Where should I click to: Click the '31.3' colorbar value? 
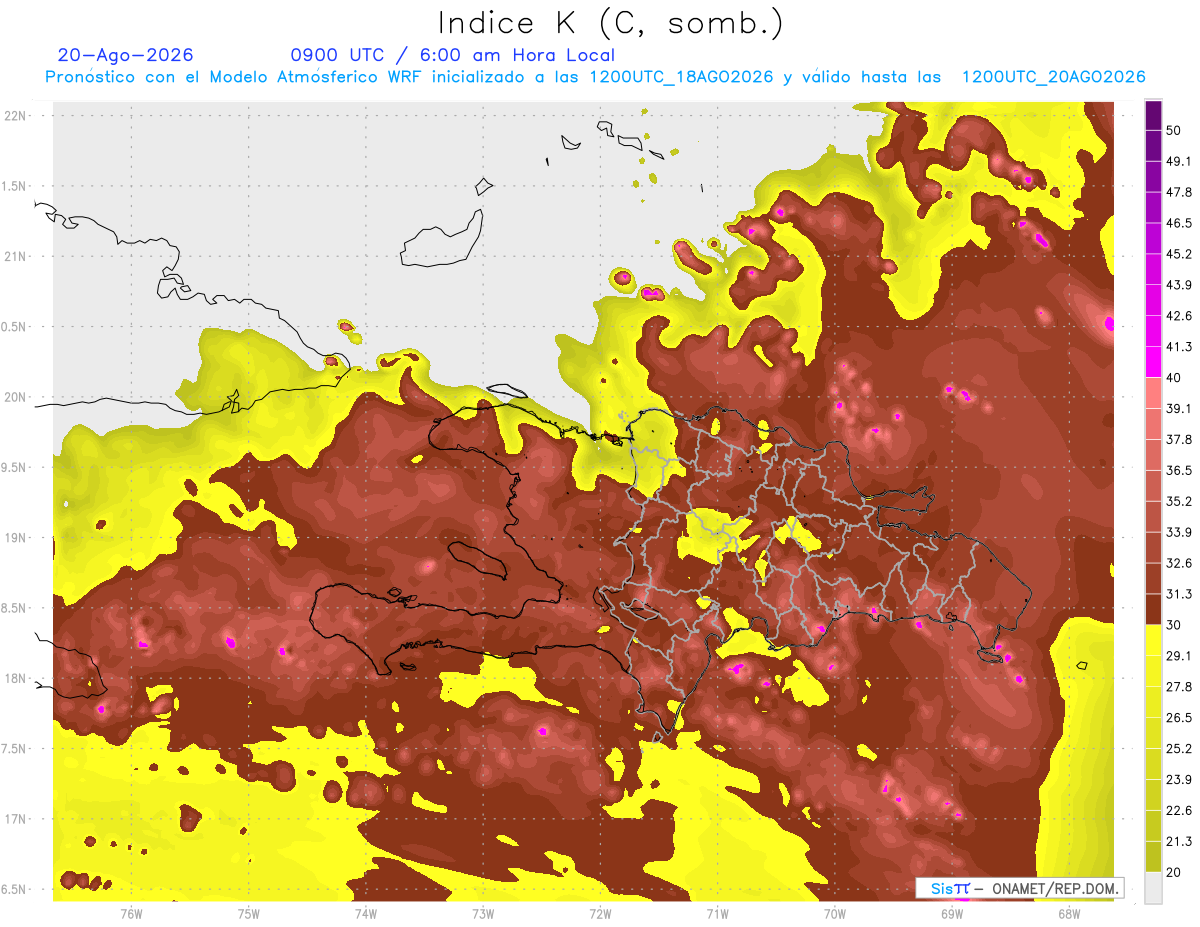click(x=1179, y=594)
